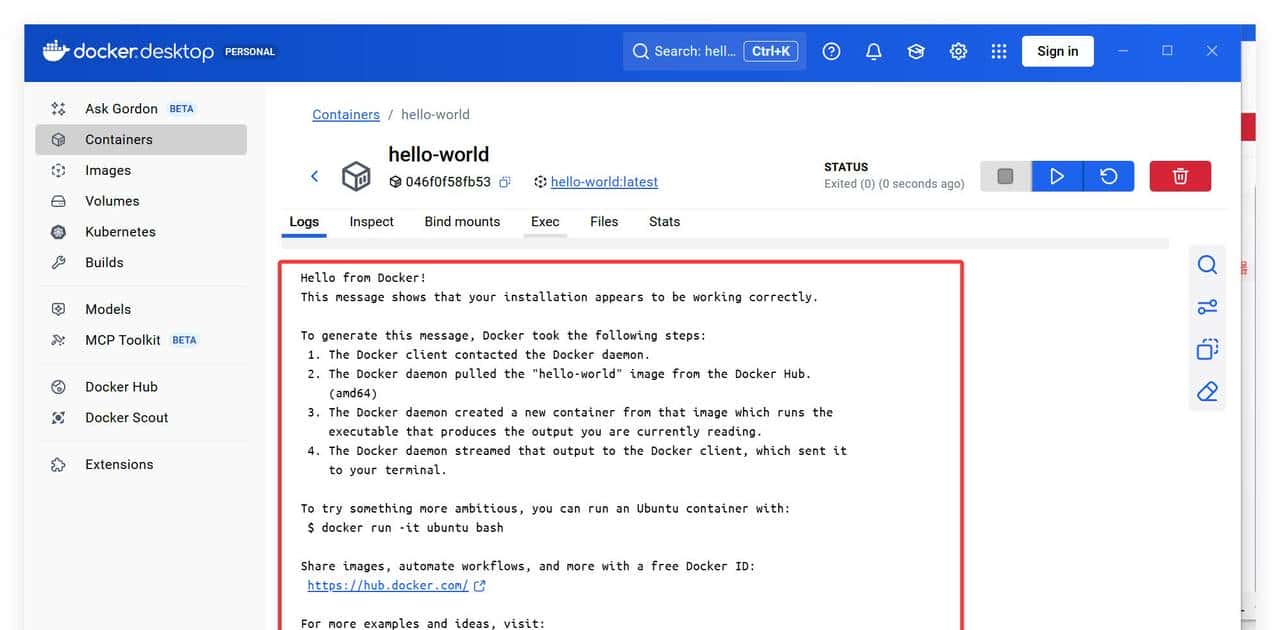Open the Volumes section in sidebar

click(112, 201)
